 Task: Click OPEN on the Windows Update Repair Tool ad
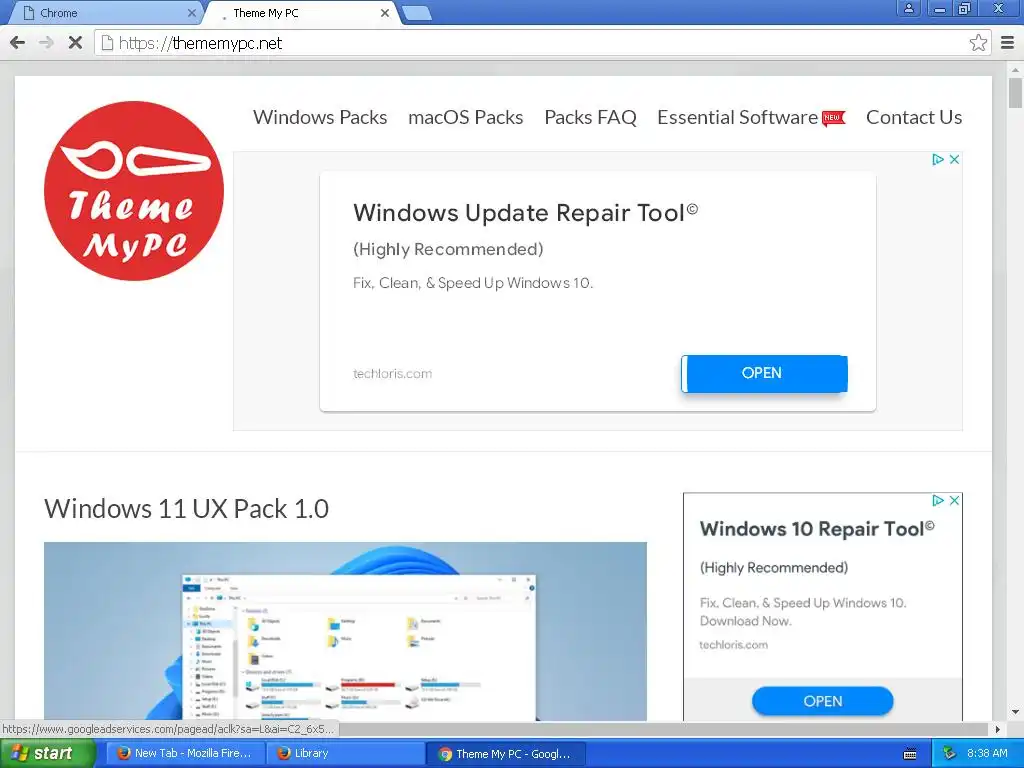764,374
